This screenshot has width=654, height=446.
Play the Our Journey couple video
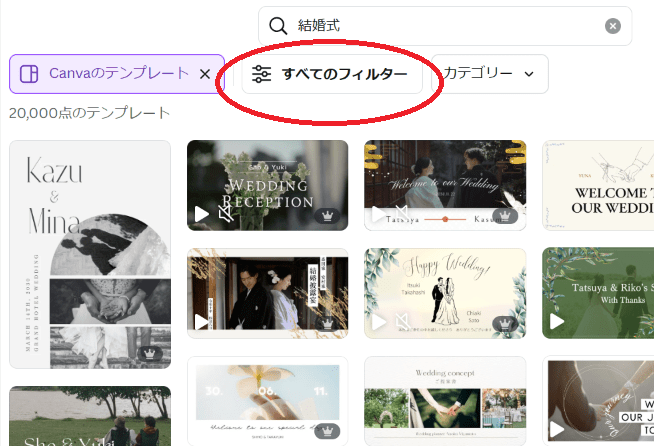[557, 429]
